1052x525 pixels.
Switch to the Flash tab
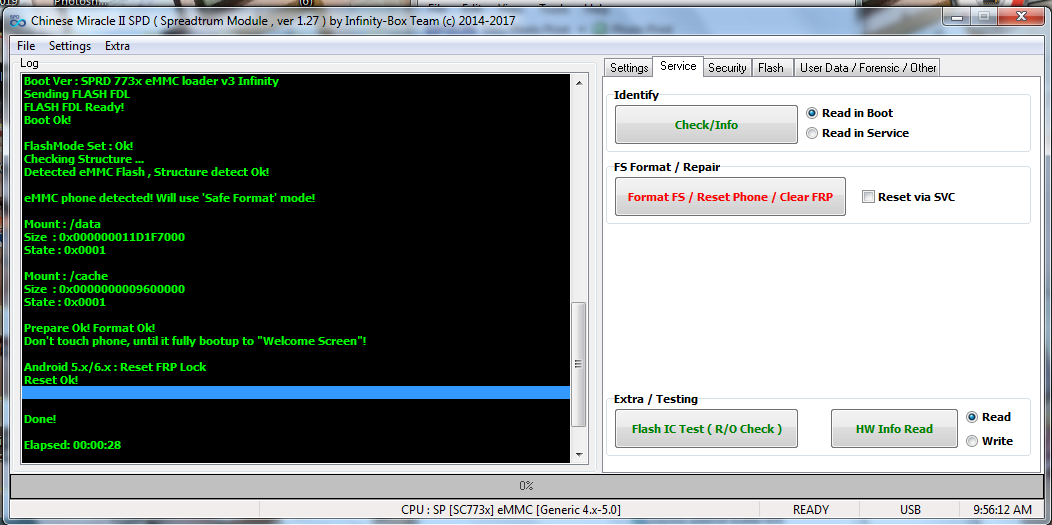pyautogui.click(x=771, y=68)
